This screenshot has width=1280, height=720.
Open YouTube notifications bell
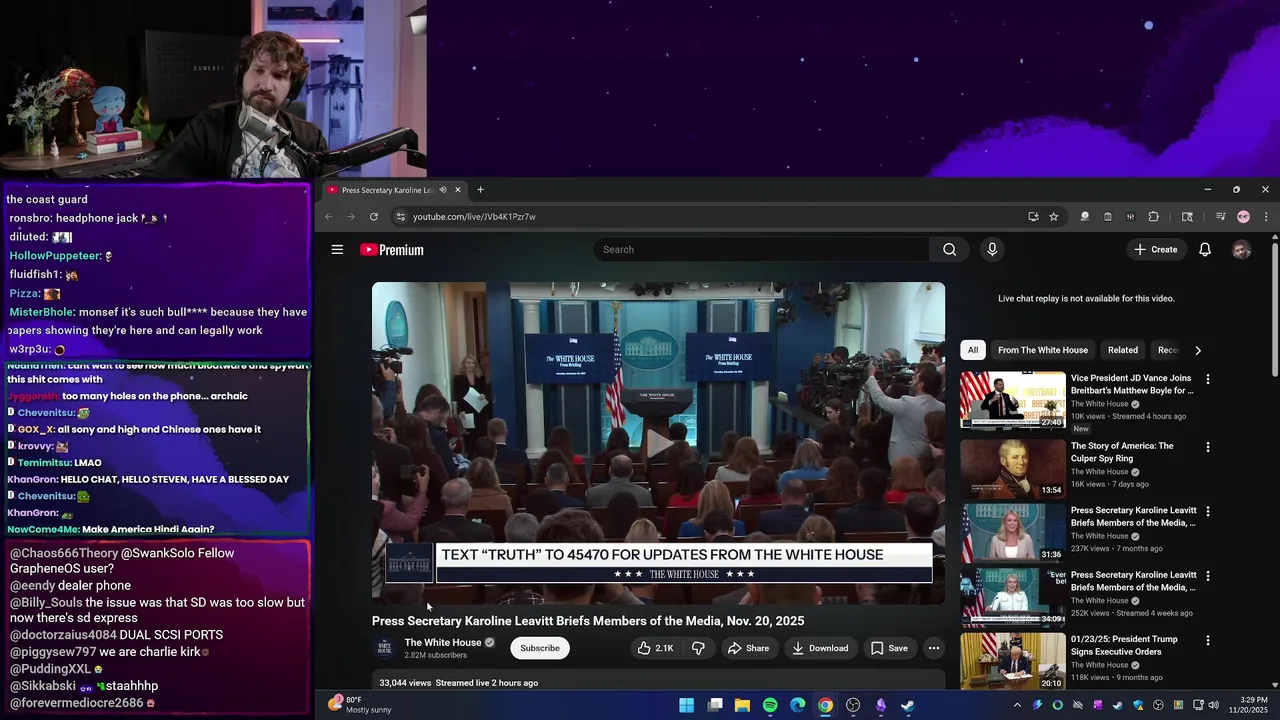pyautogui.click(x=1205, y=250)
